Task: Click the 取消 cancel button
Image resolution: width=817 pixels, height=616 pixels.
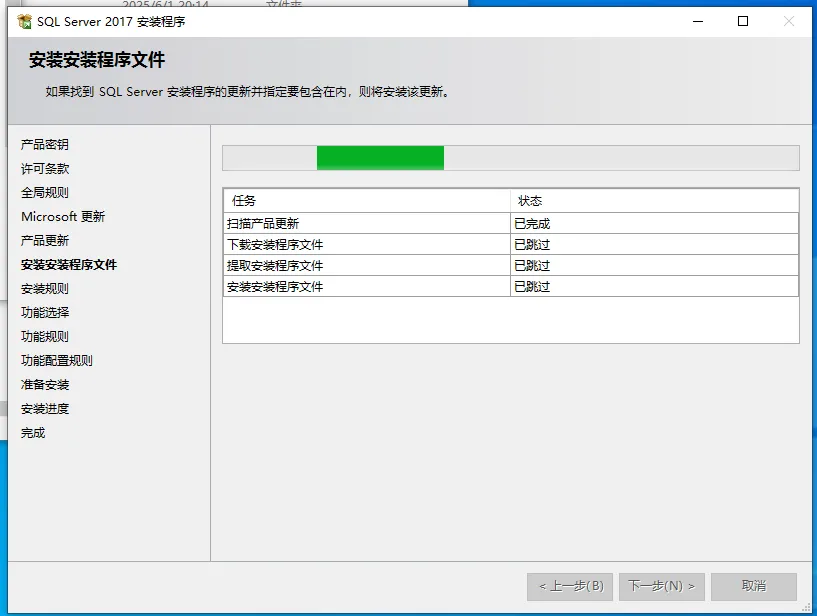Action: [754, 586]
